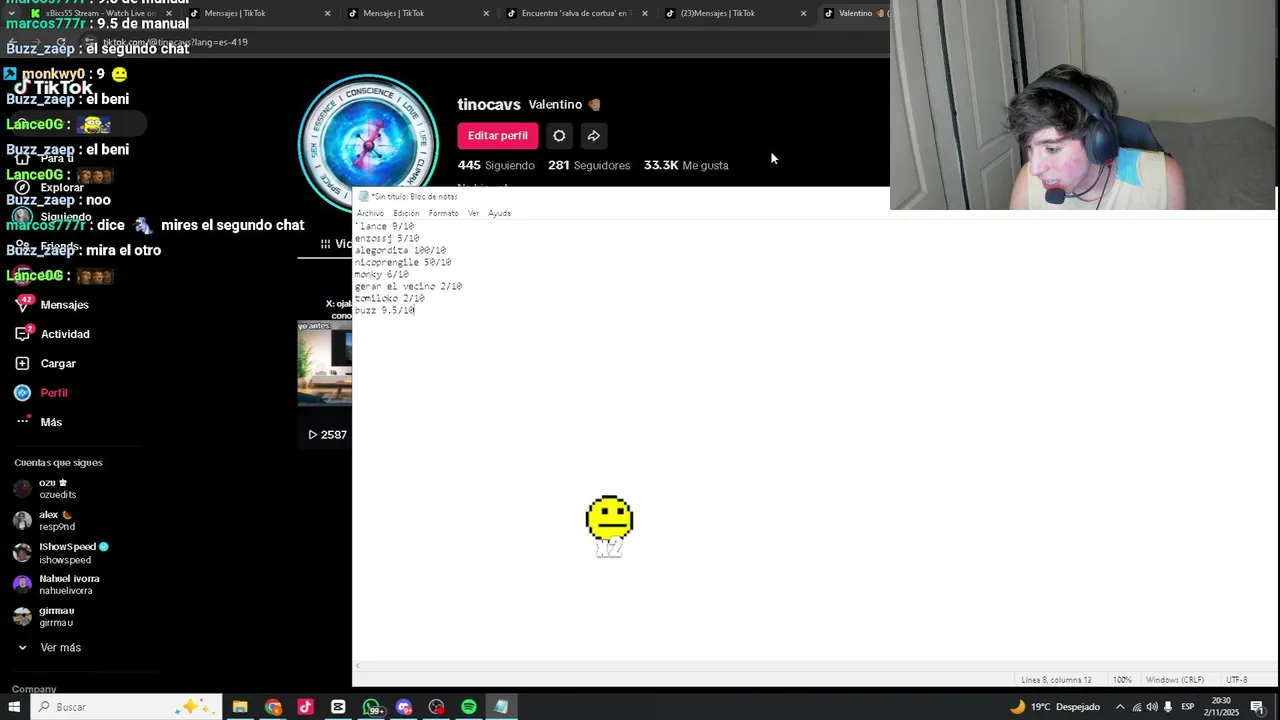Click the 'lance 9/10' Notepad line
Image resolution: width=1280 pixels, height=720 pixels.
click(x=385, y=226)
